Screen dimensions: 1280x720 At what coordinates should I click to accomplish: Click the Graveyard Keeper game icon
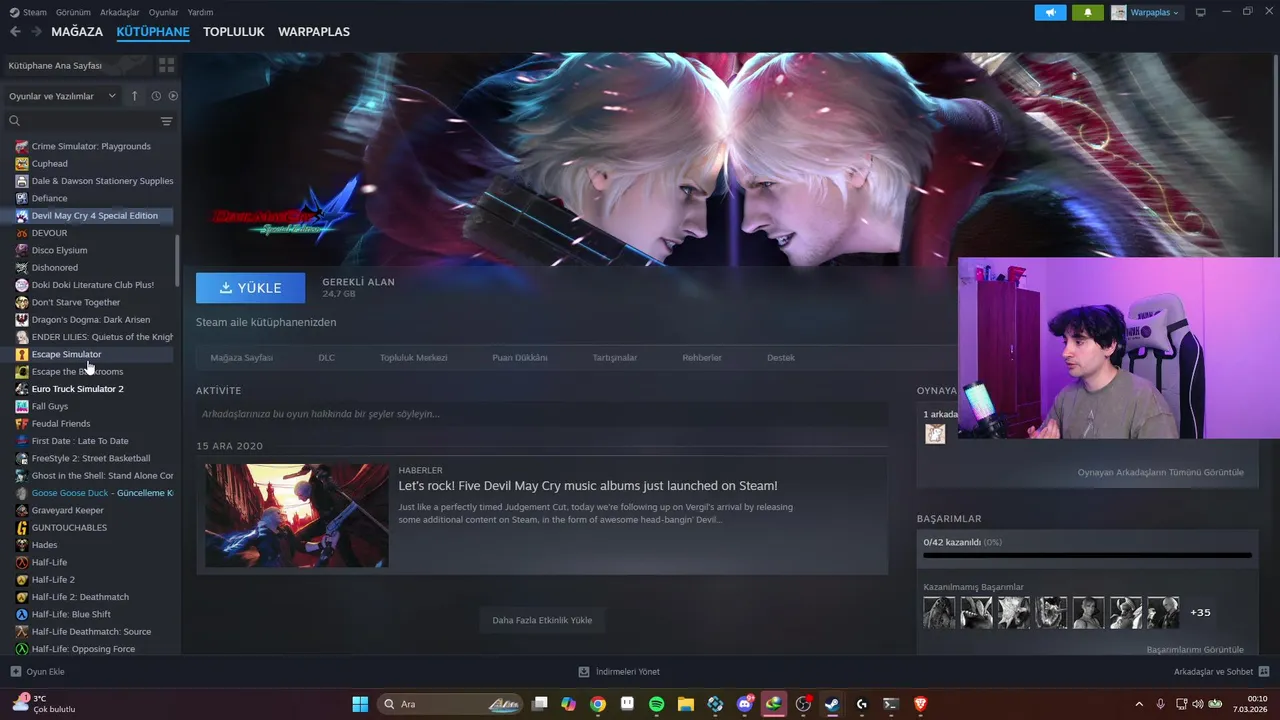[x=22, y=510]
